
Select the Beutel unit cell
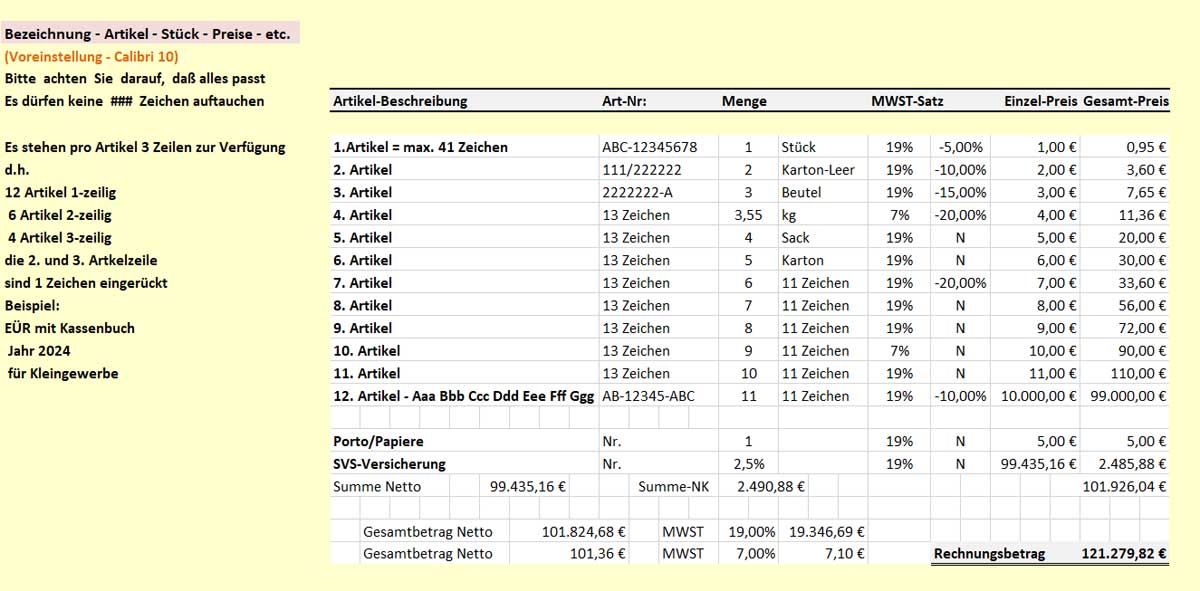pyautogui.click(x=802, y=192)
